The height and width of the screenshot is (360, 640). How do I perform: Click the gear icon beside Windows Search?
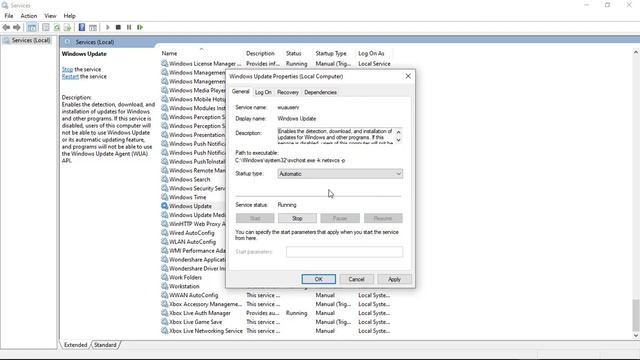164,179
